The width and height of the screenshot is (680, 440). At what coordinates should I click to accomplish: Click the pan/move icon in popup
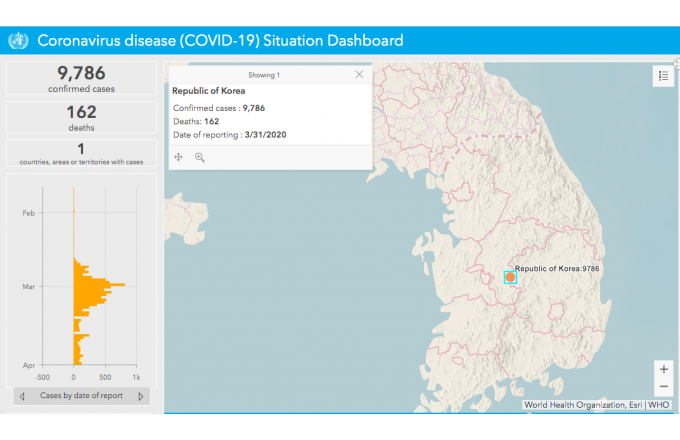(178, 157)
